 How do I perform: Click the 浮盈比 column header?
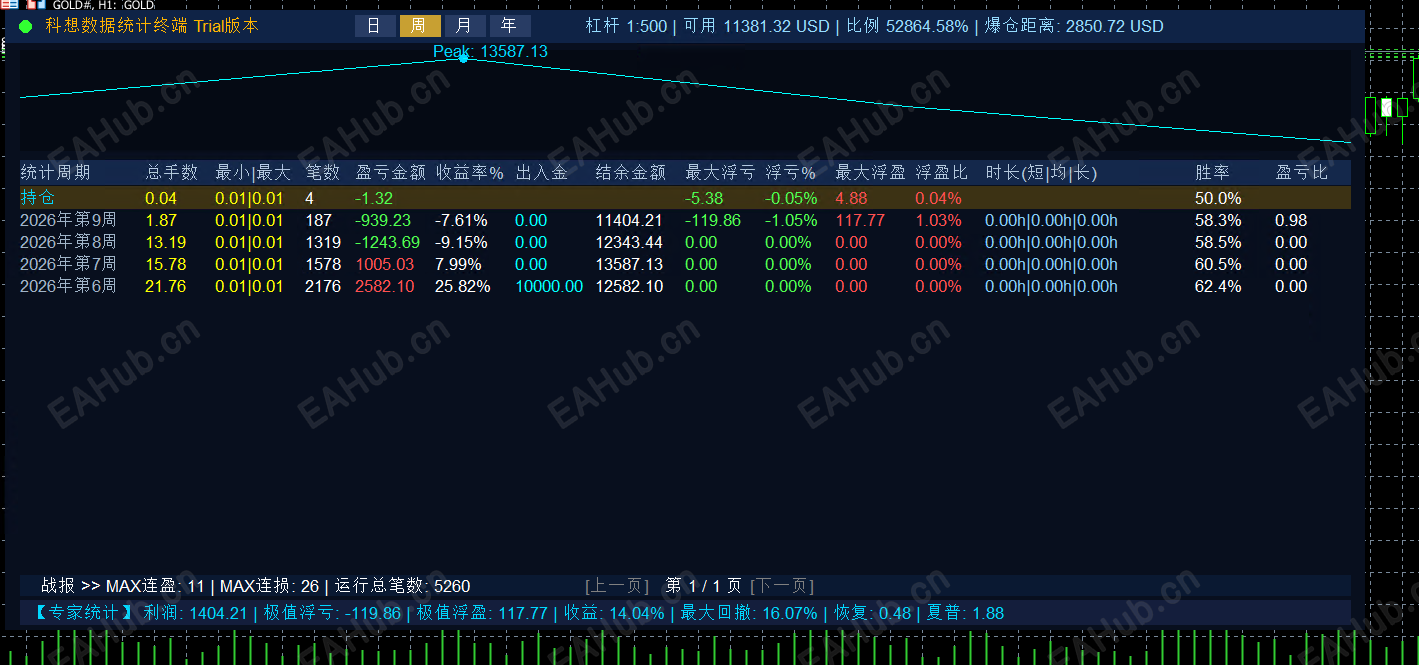[x=942, y=173]
